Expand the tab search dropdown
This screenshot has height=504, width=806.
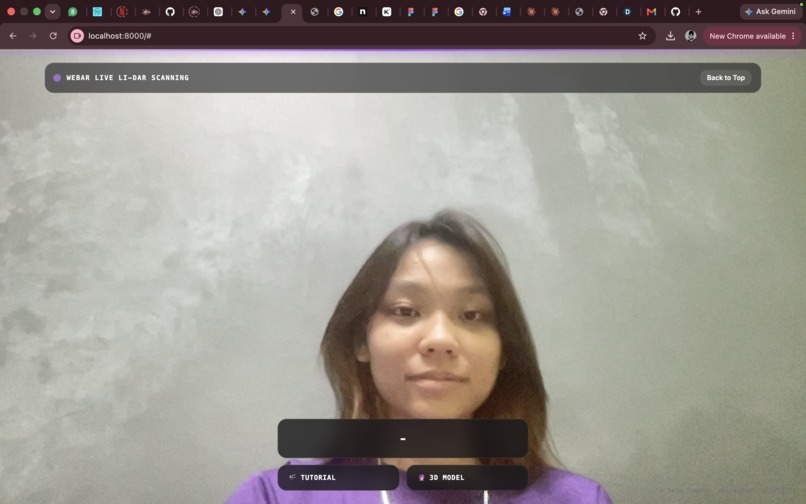[x=52, y=11]
